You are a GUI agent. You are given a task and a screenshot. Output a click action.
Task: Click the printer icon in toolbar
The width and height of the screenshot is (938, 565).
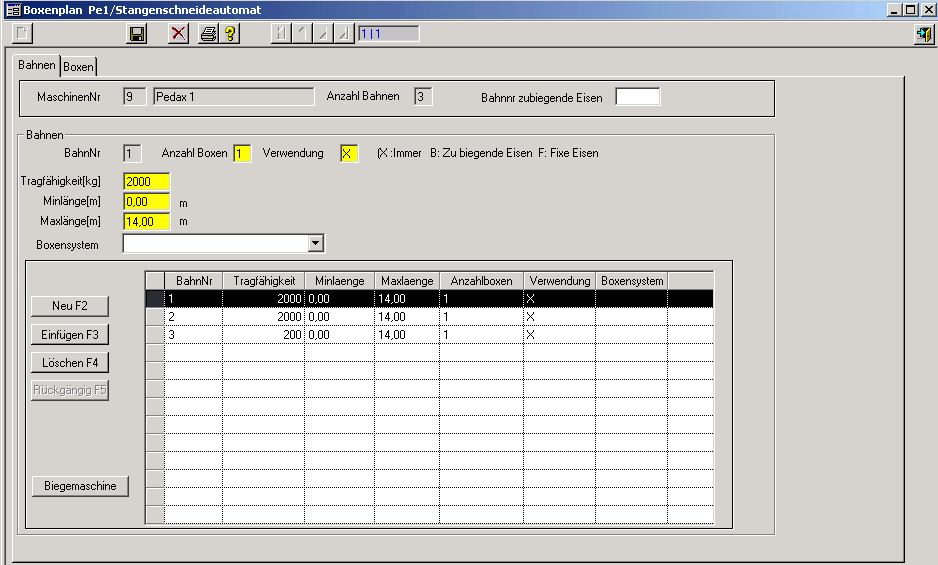(208, 34)
